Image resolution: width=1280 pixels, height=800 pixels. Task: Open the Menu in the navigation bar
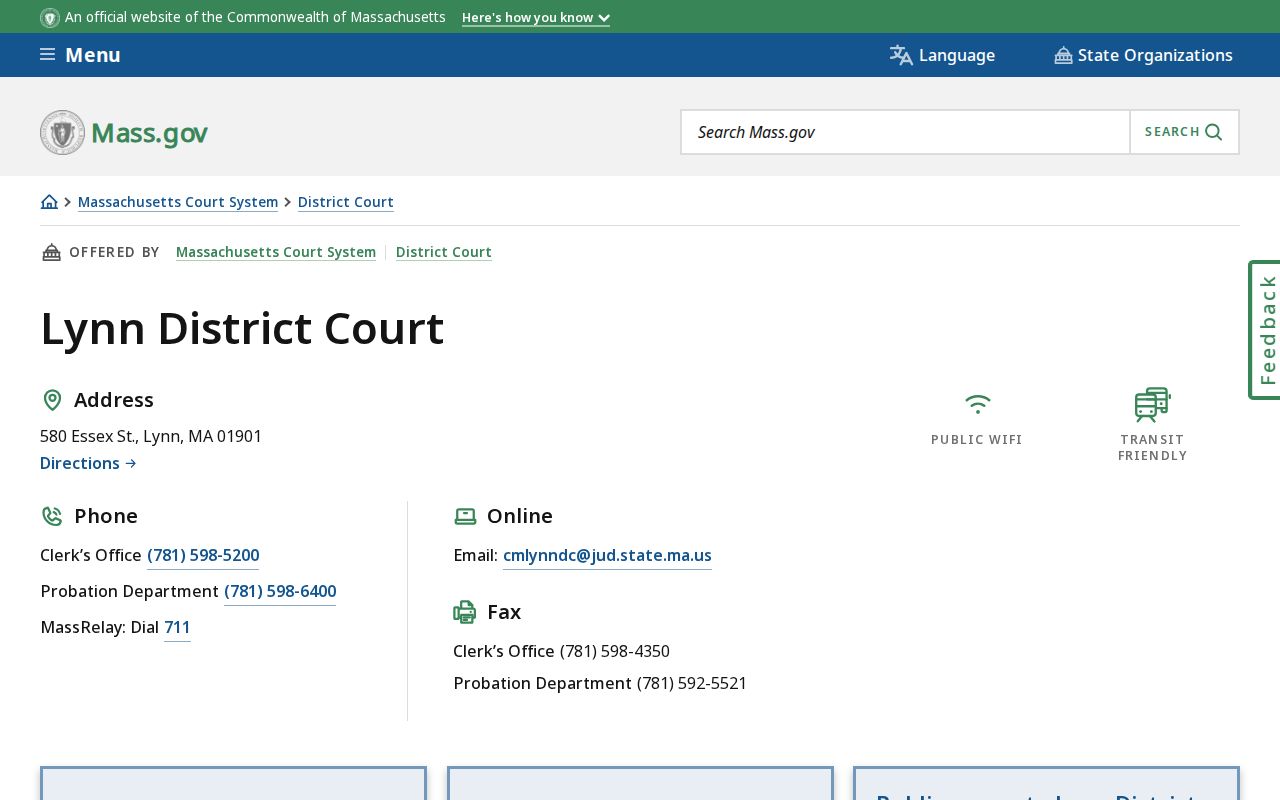[80, 55]
